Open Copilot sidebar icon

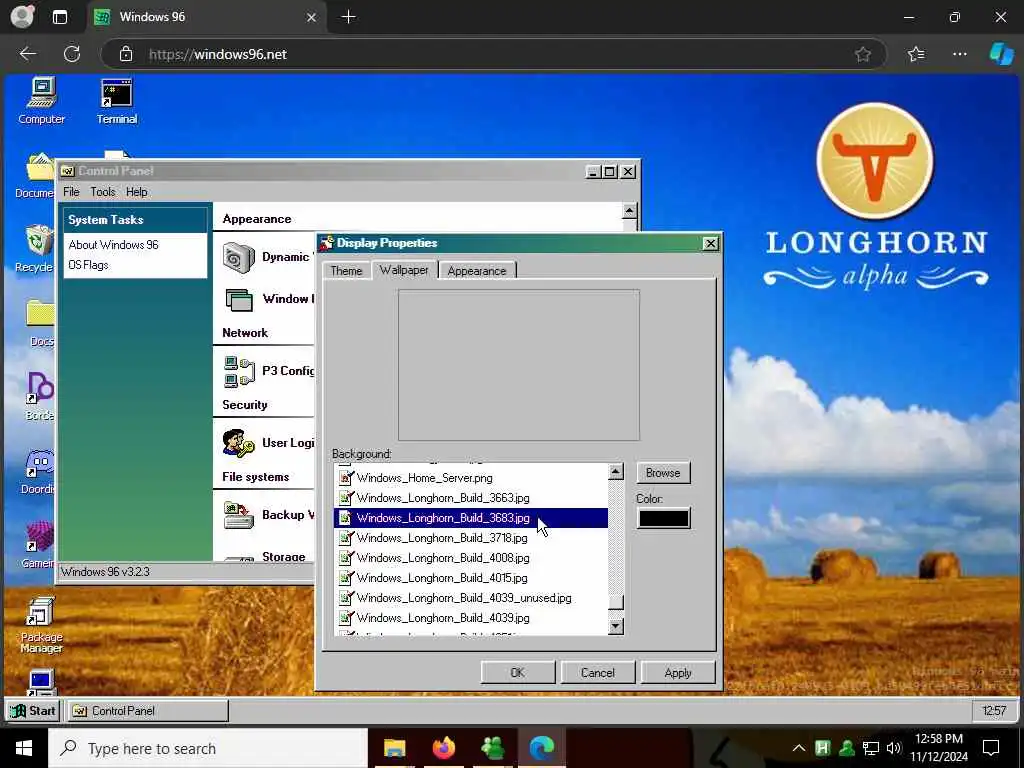click(1001, 54)
